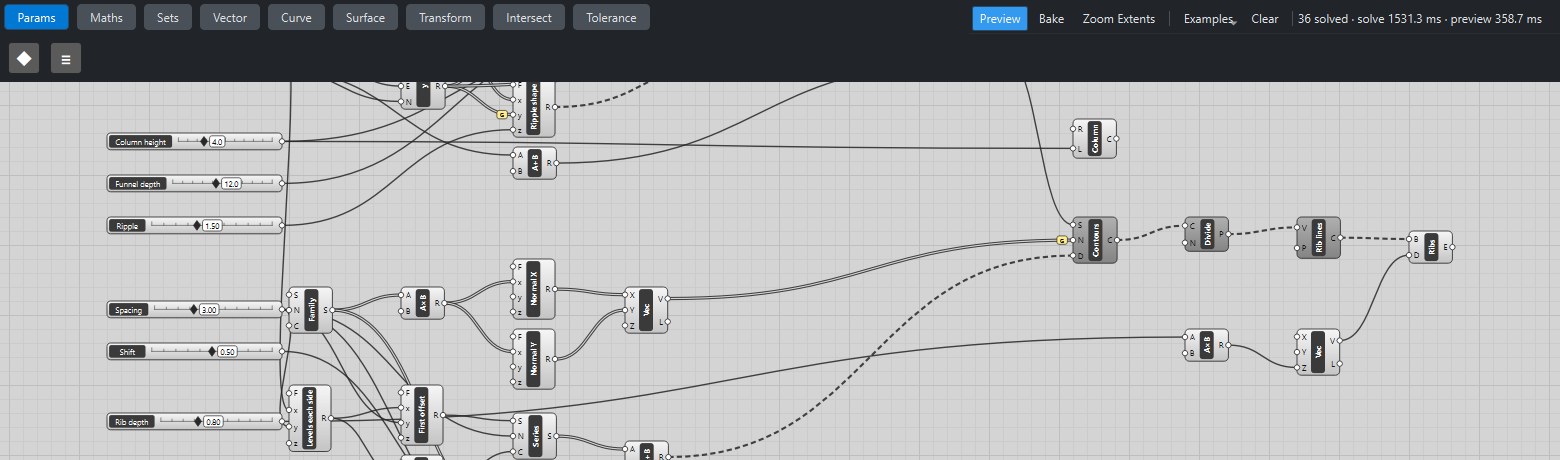Open the Maths tab
This screenshot has height=460, width=1560.
106,17
